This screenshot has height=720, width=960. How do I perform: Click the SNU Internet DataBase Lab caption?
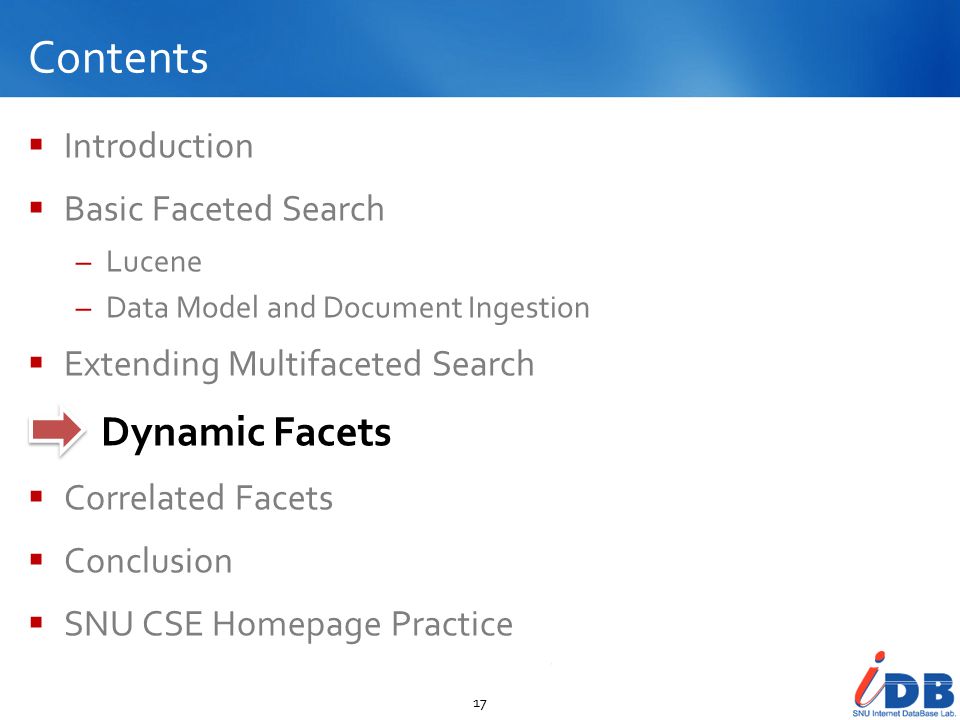click(904, 714)
